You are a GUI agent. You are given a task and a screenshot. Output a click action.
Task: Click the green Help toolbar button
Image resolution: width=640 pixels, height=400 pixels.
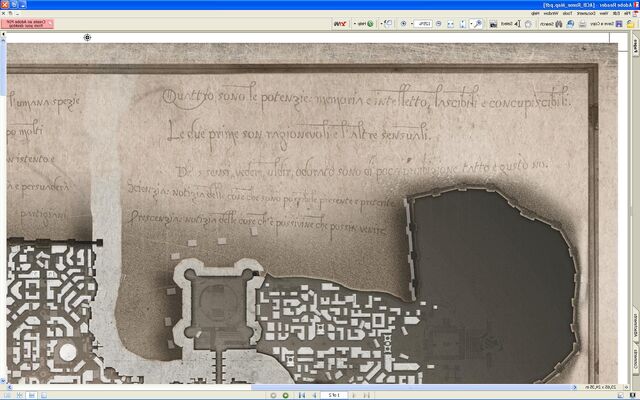366,24
